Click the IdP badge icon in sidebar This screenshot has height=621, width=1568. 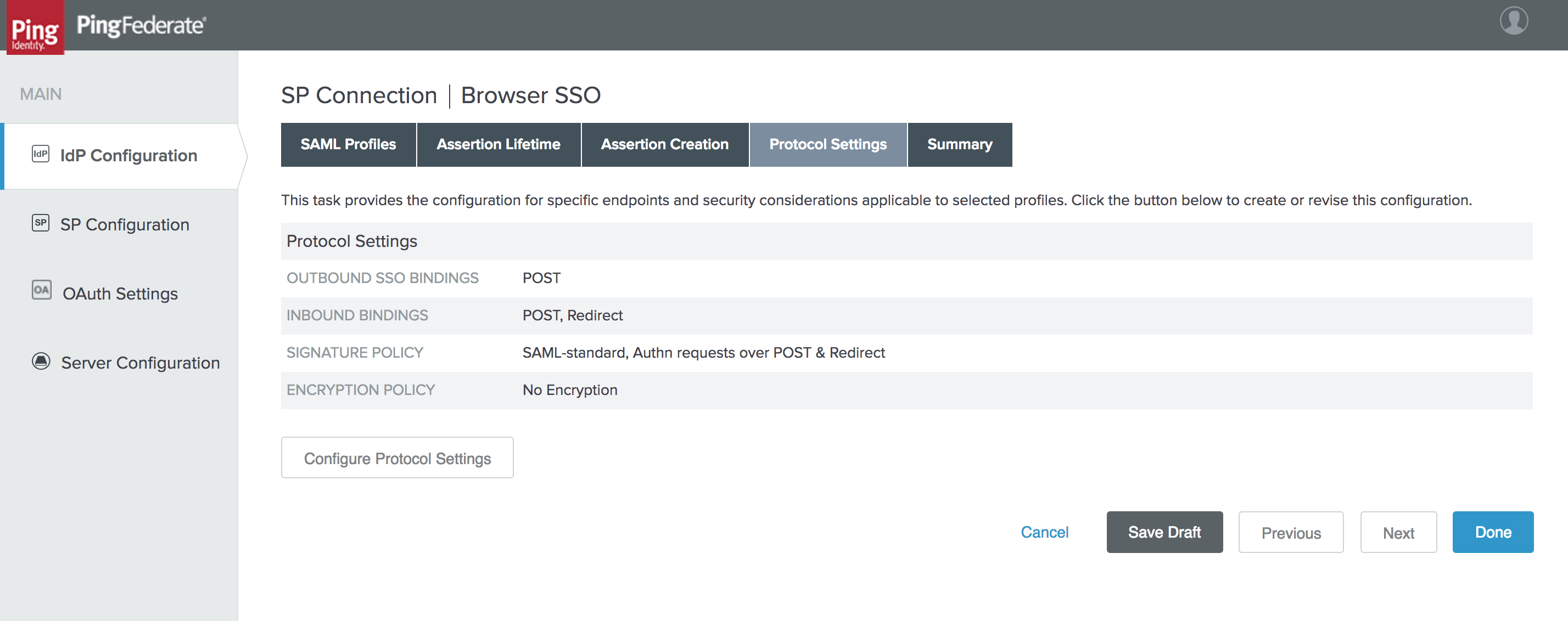(40, 154)
